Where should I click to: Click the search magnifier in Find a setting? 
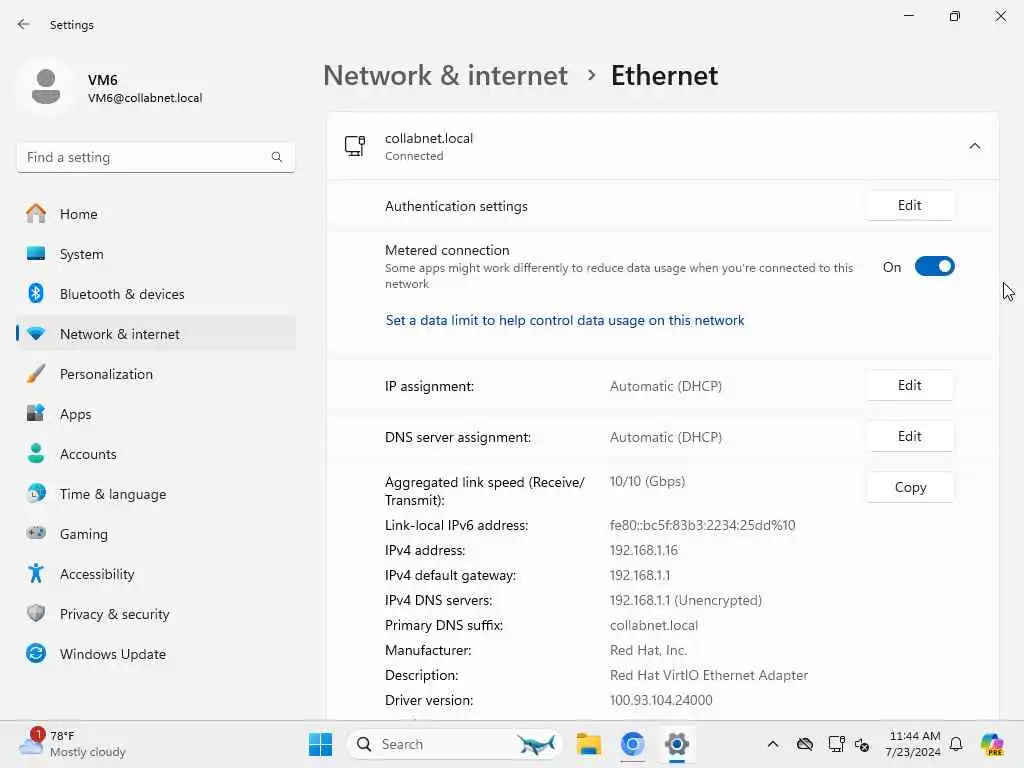[277, 157]
